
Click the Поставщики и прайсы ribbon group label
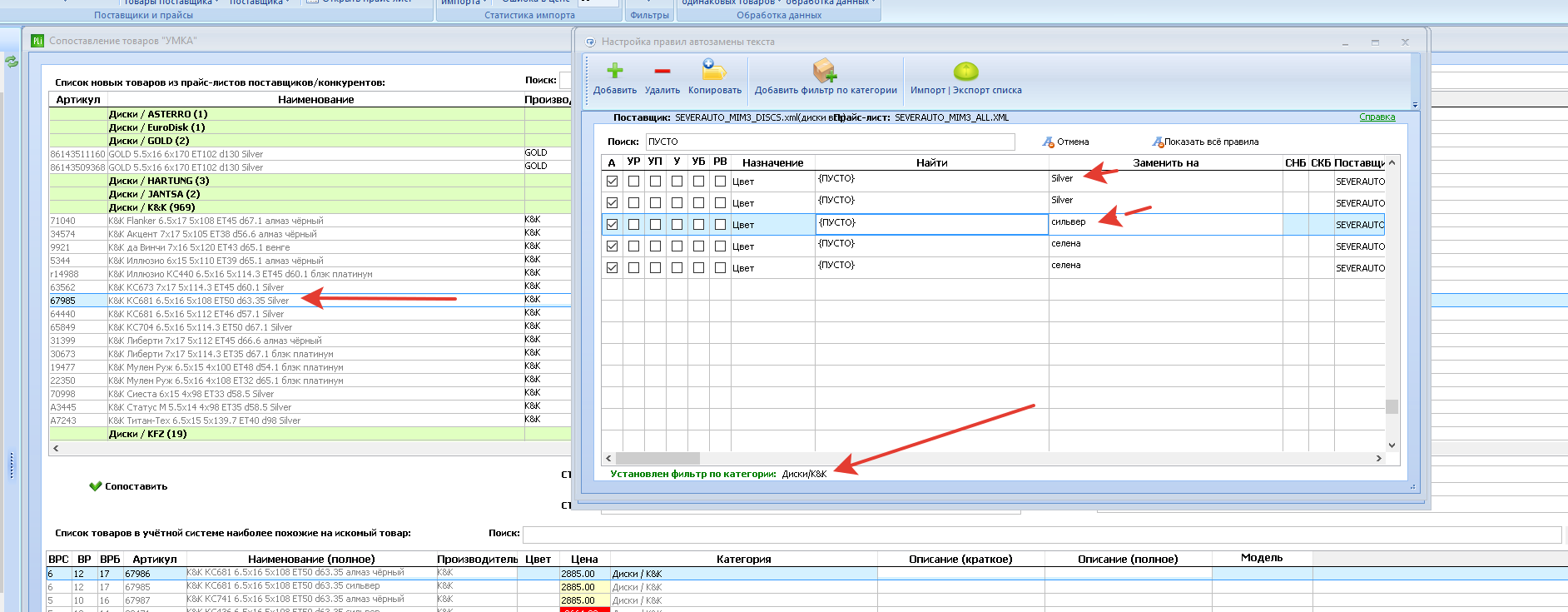coord(144,15)
